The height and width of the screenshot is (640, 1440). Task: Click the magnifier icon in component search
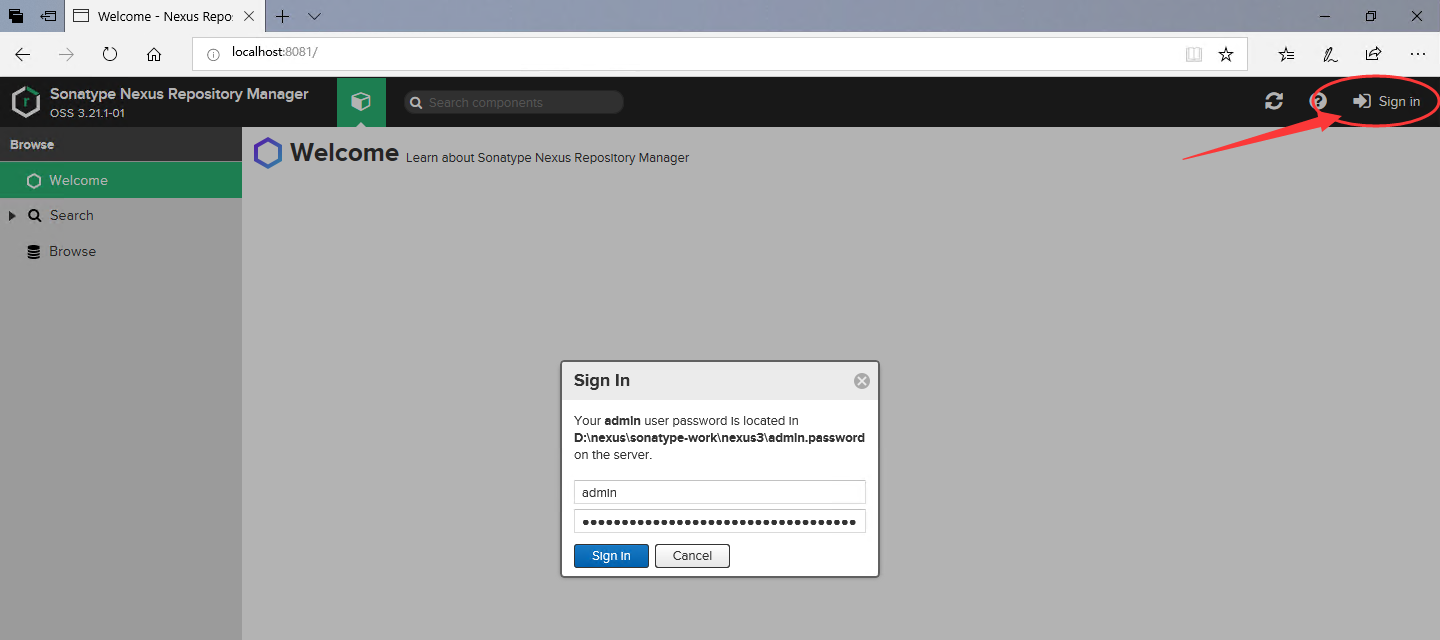pos(416,103)
